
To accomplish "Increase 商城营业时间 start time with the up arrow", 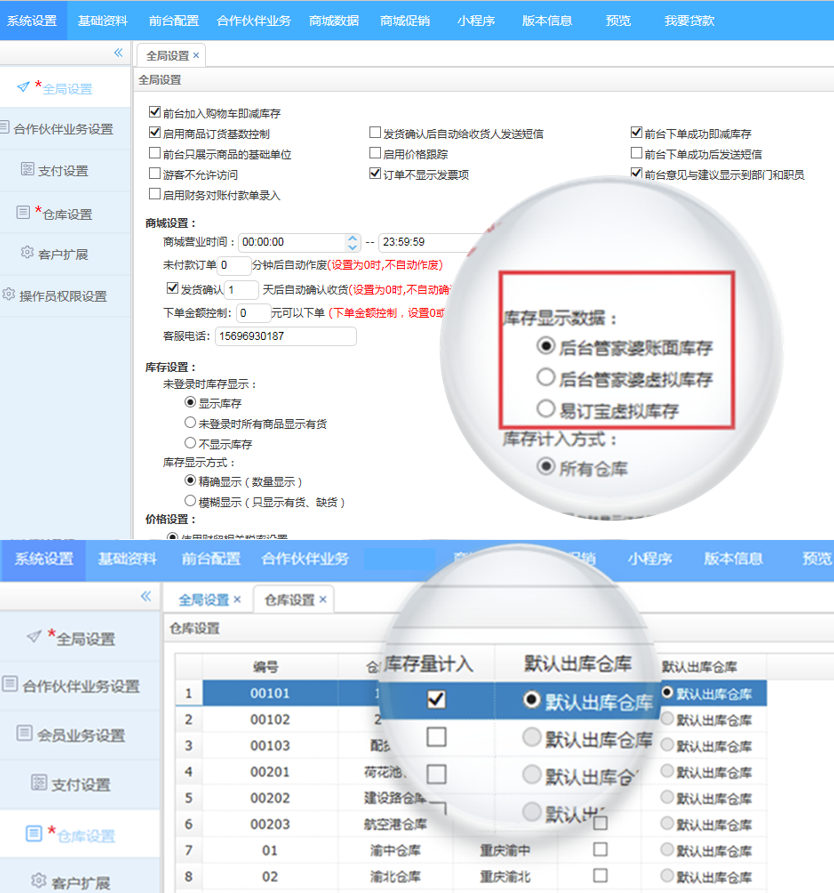I will [353, 238].
